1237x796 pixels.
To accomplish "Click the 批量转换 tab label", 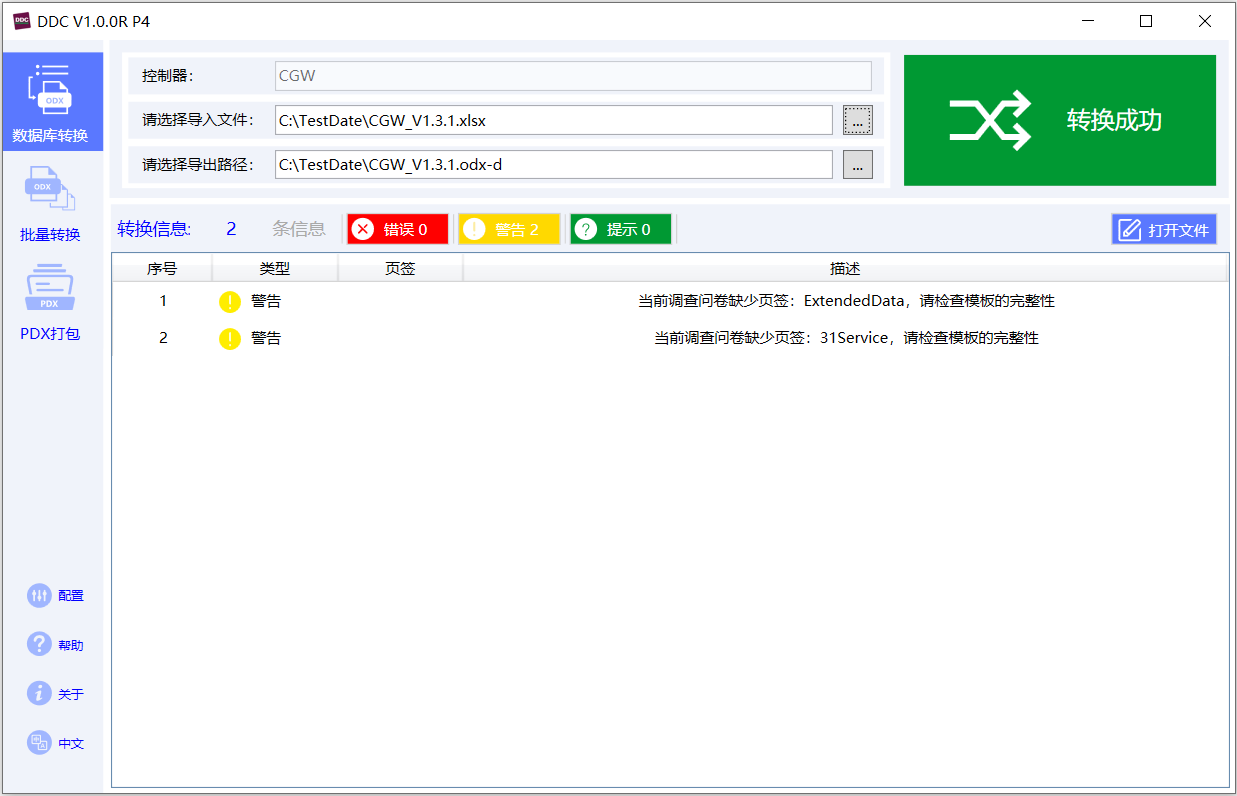I will click(50, 235).
